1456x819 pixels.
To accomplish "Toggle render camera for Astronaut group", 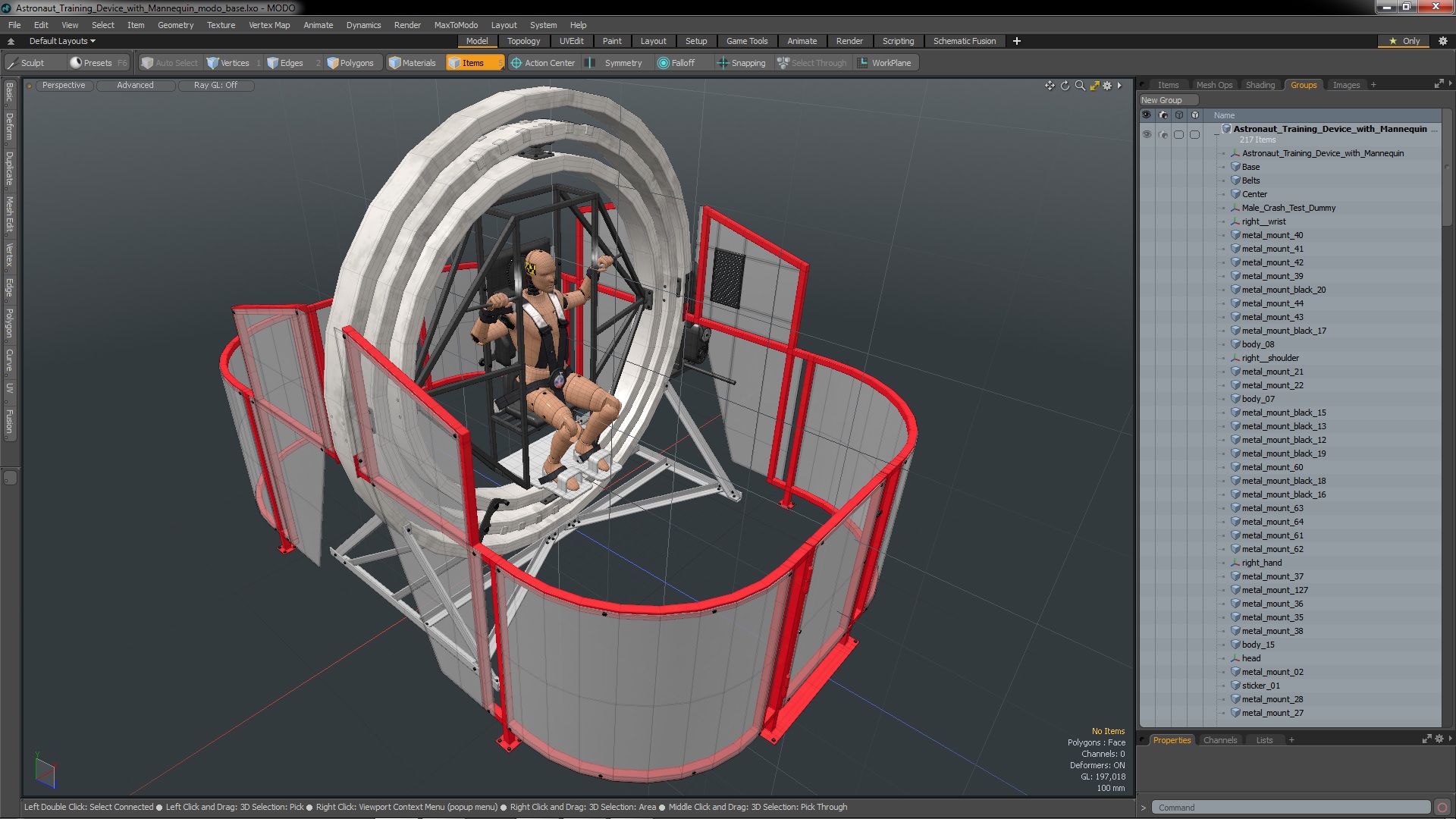I will [x=1163, y=135].
